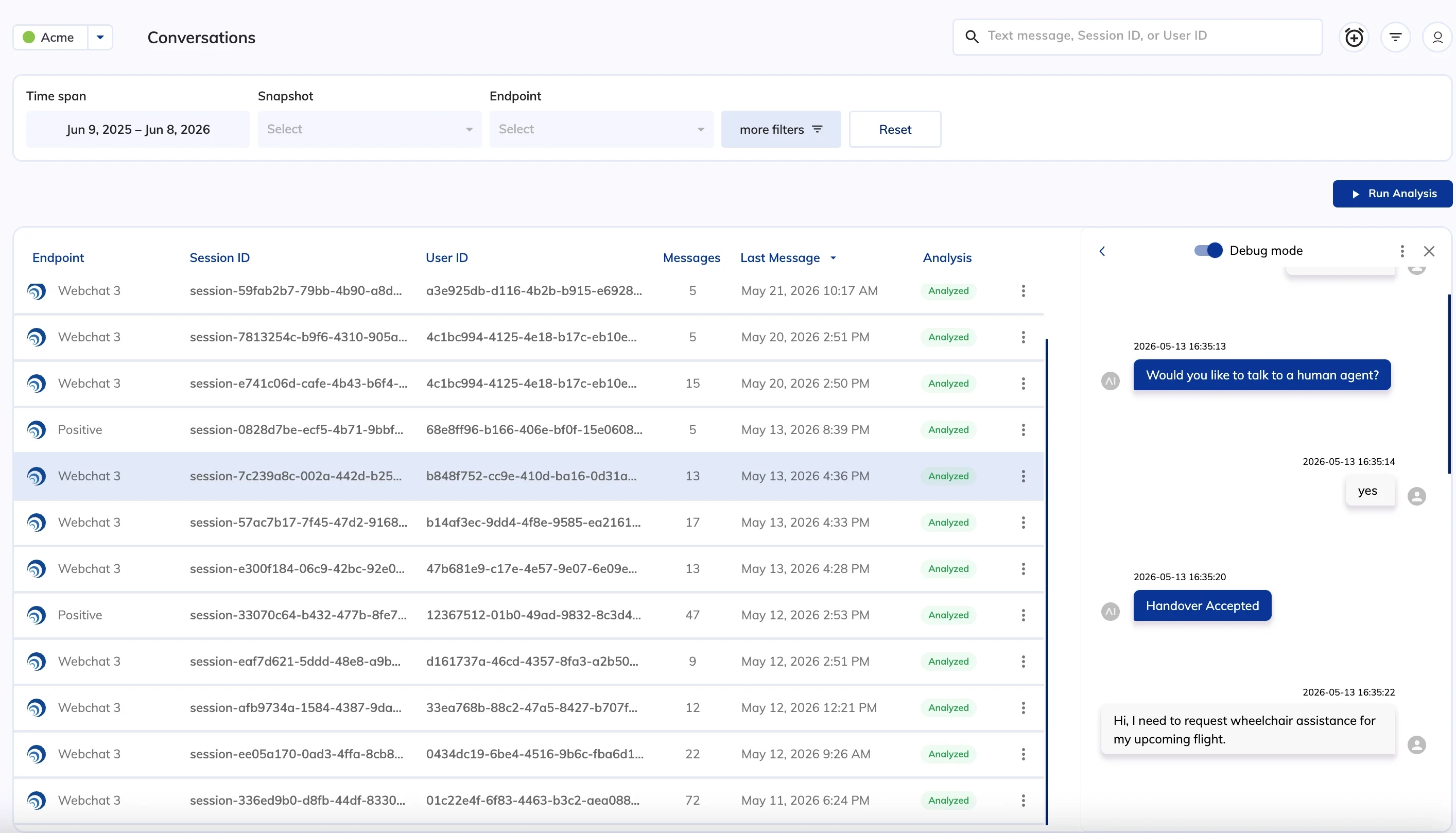Go back using the chat panel chevron
The width and height of the screenshot is (1456, 833).
tap(1102, 251)
